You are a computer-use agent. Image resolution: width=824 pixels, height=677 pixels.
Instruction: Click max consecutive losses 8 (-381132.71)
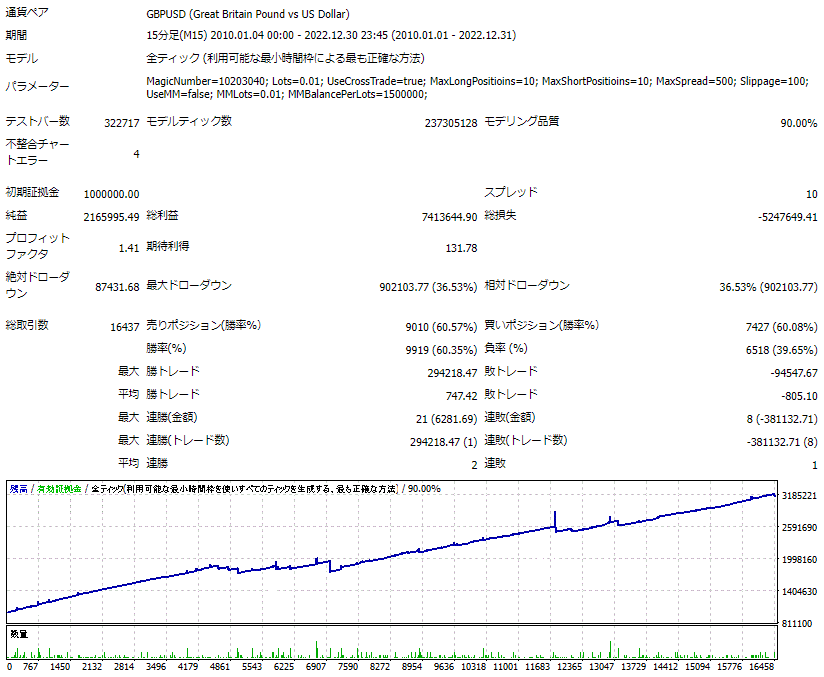(x=782, y=419)
